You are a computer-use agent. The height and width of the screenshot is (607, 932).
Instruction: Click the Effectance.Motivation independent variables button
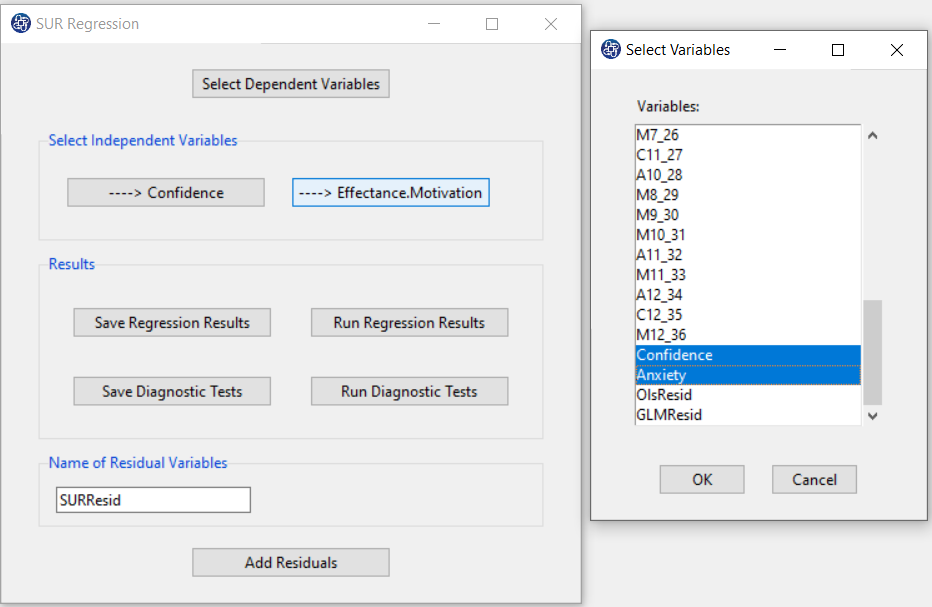[391, 193]
